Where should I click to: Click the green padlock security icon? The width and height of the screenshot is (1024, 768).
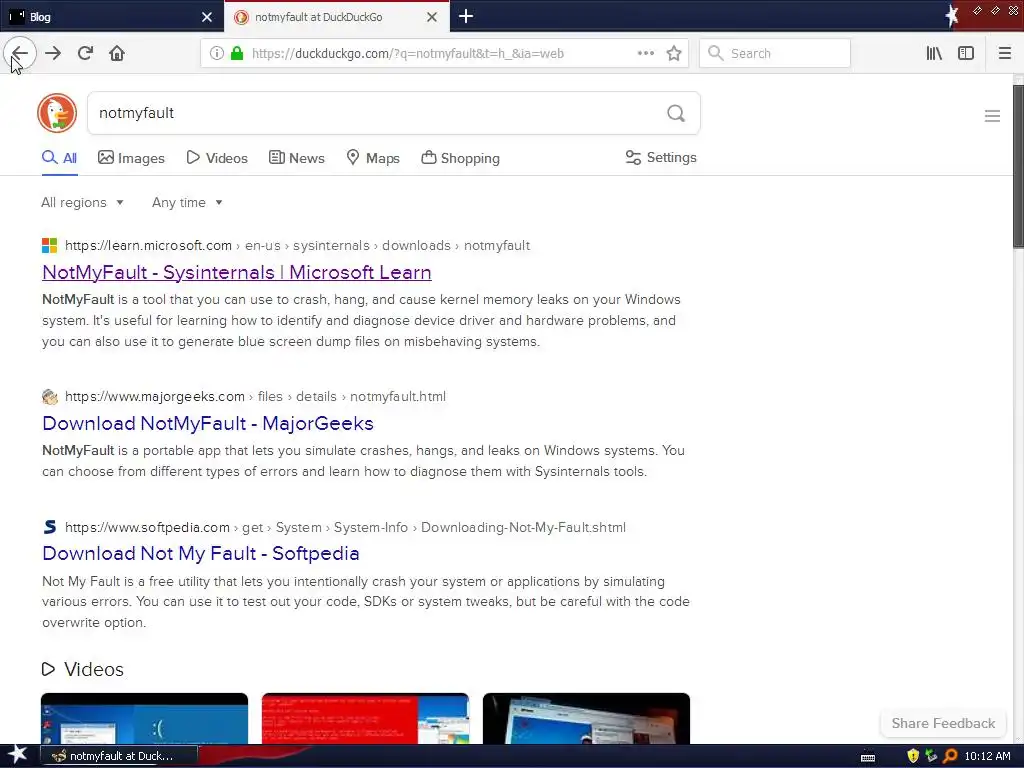click(x=237, y=54)
